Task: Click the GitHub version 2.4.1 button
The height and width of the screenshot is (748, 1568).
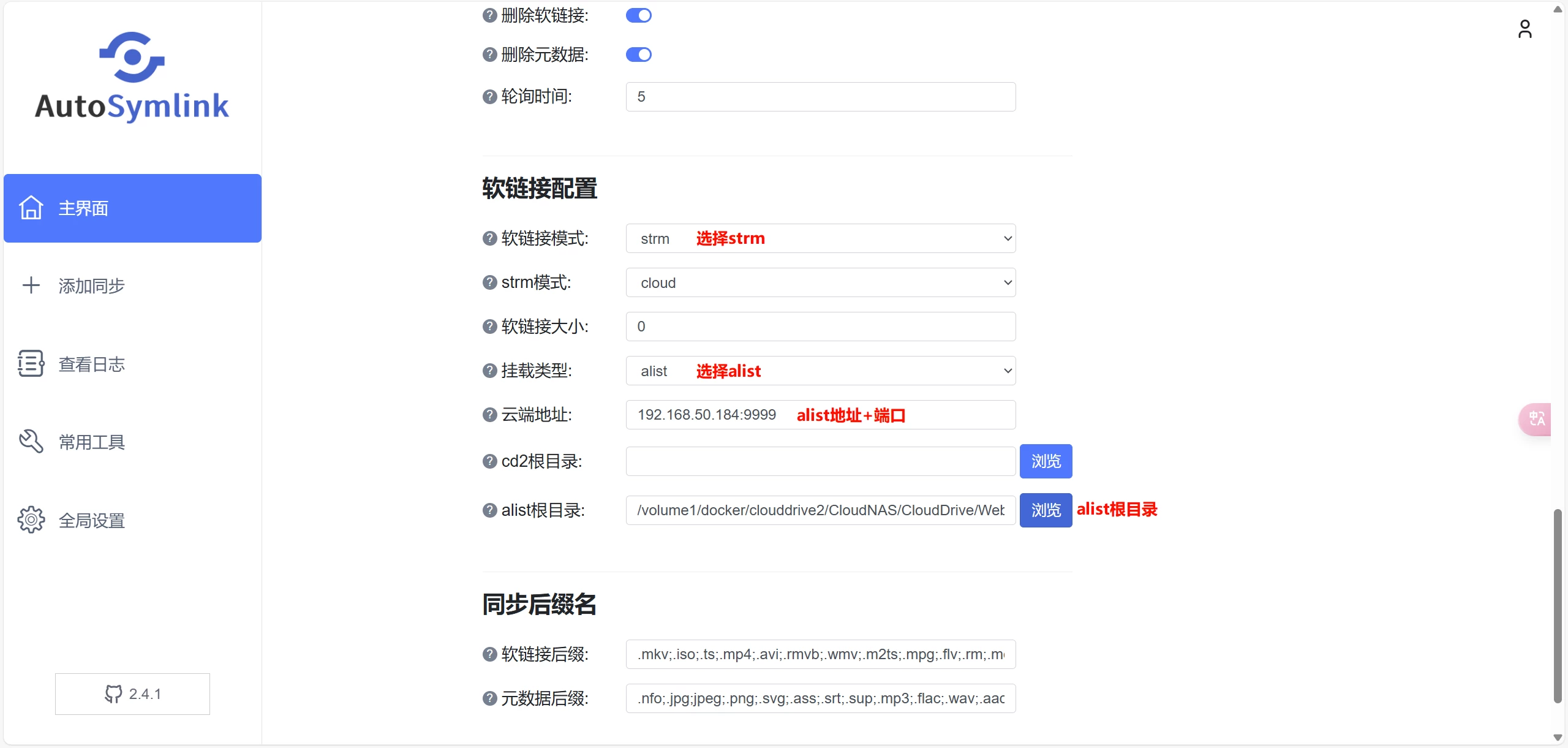Action: click(132, 693)
